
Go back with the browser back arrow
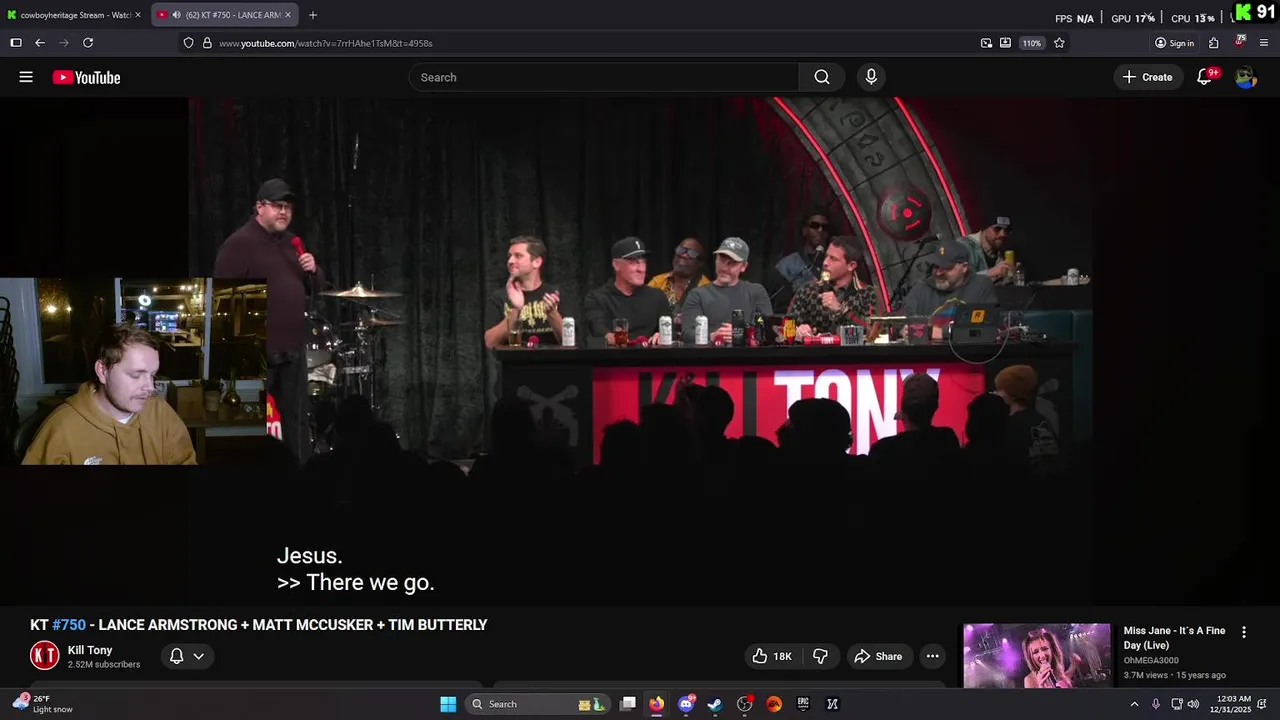(x=40, y=43)
